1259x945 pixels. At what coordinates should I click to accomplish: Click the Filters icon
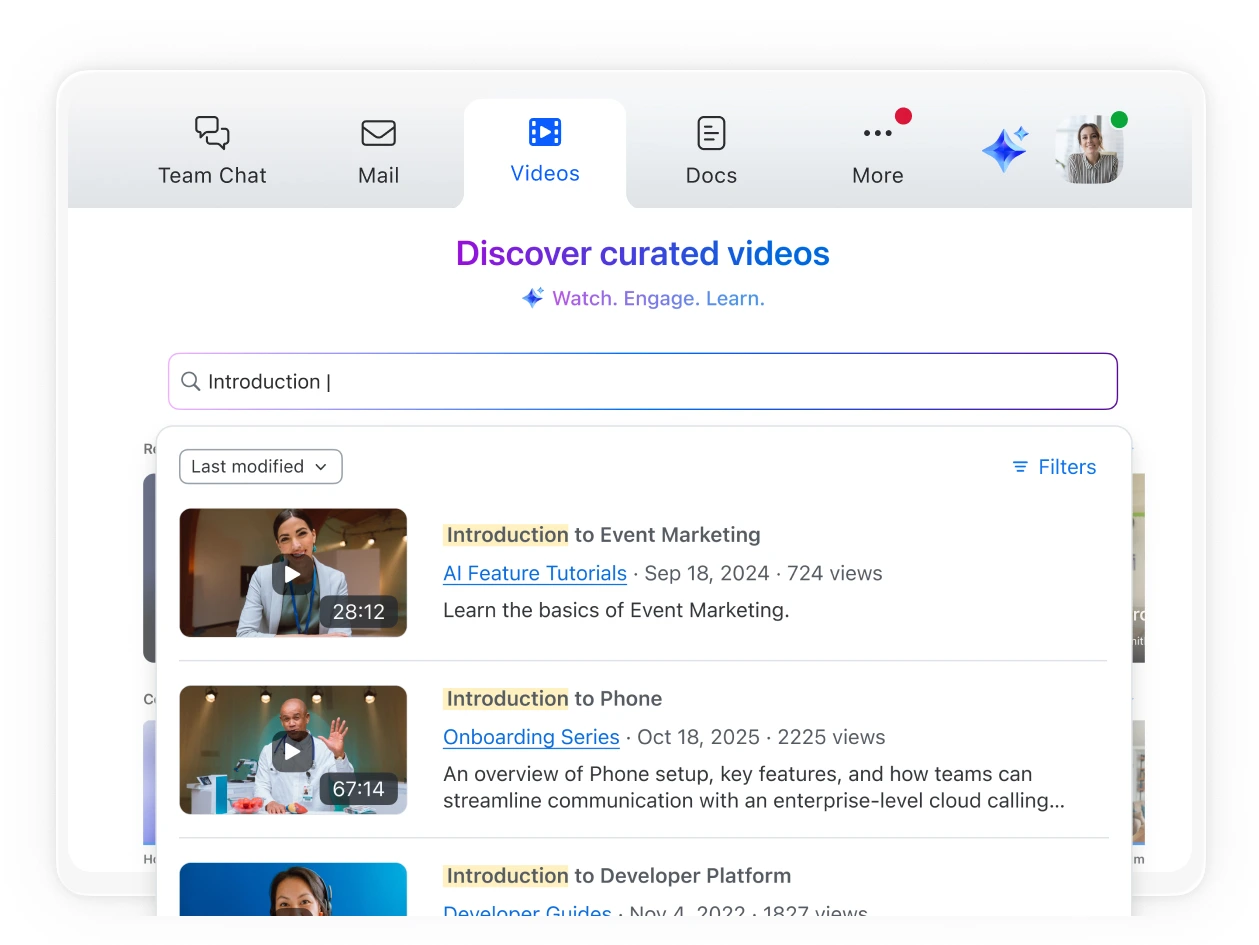tap(1020, 467)
